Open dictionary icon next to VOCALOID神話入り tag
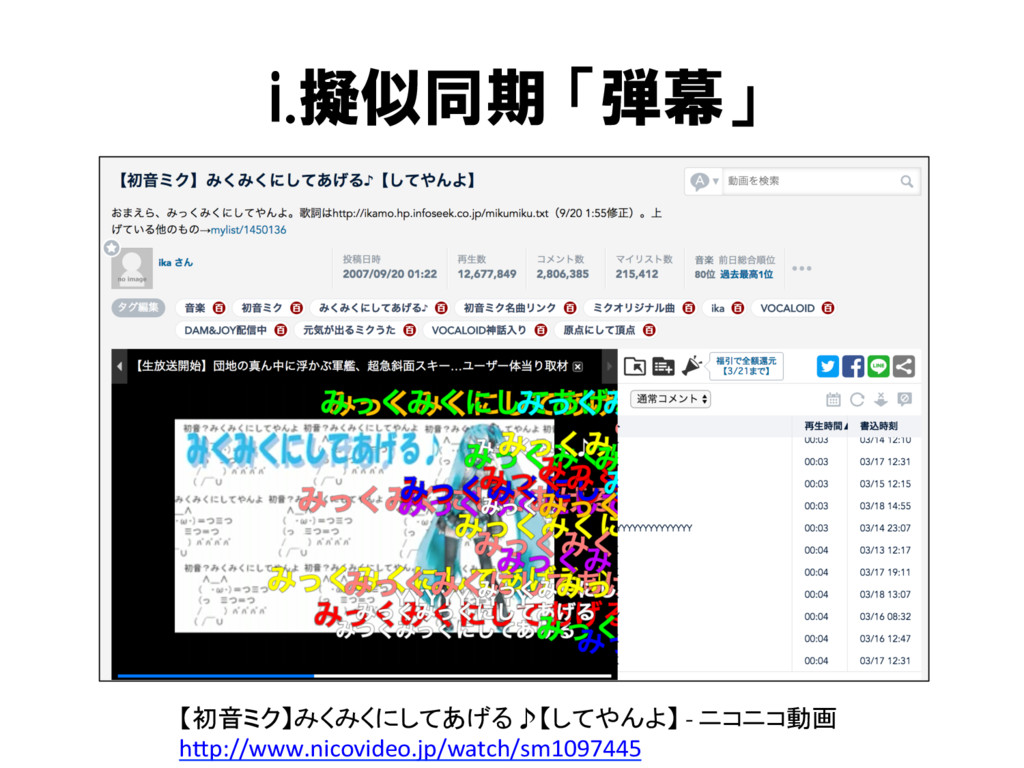The width and height of the screenshot is (1024, 768). pos(541,330)
